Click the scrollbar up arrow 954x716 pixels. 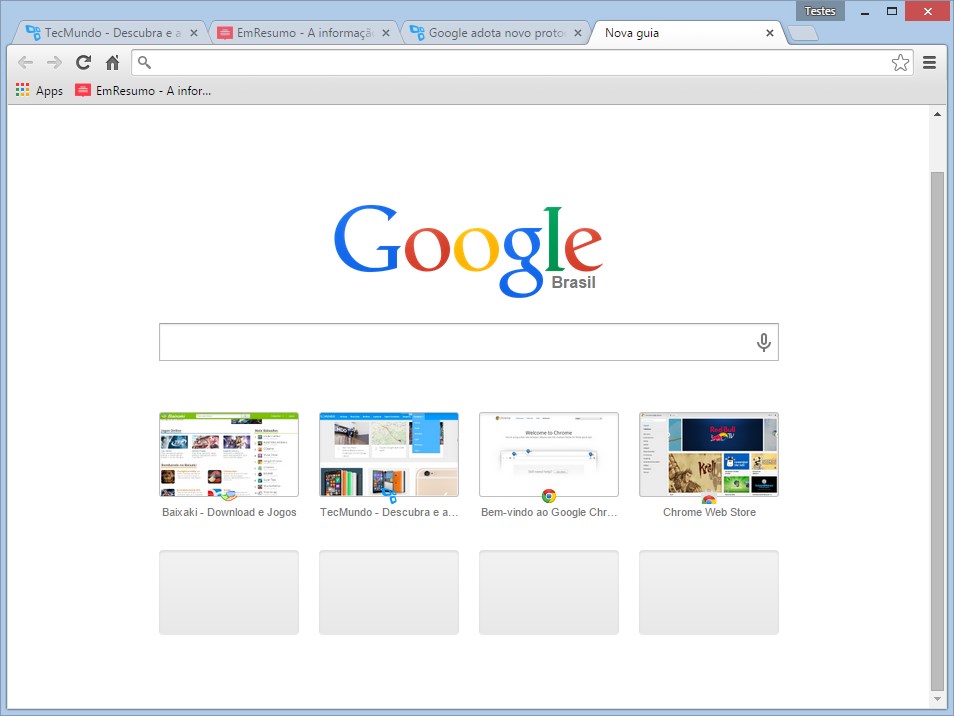937,114
